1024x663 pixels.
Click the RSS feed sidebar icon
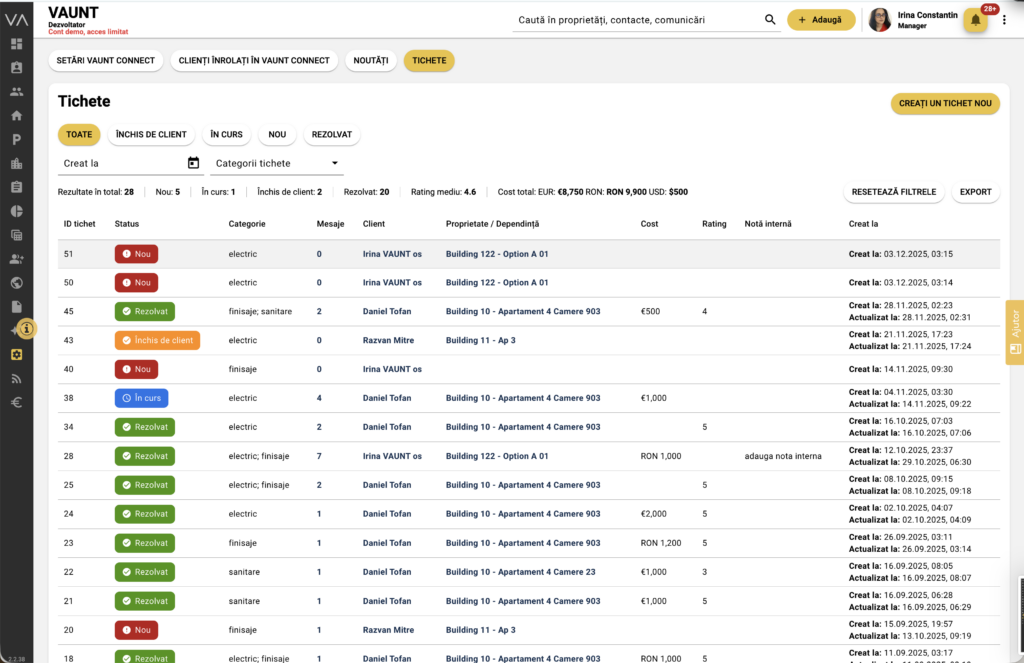pyautogui.click(x=16, y=378)
